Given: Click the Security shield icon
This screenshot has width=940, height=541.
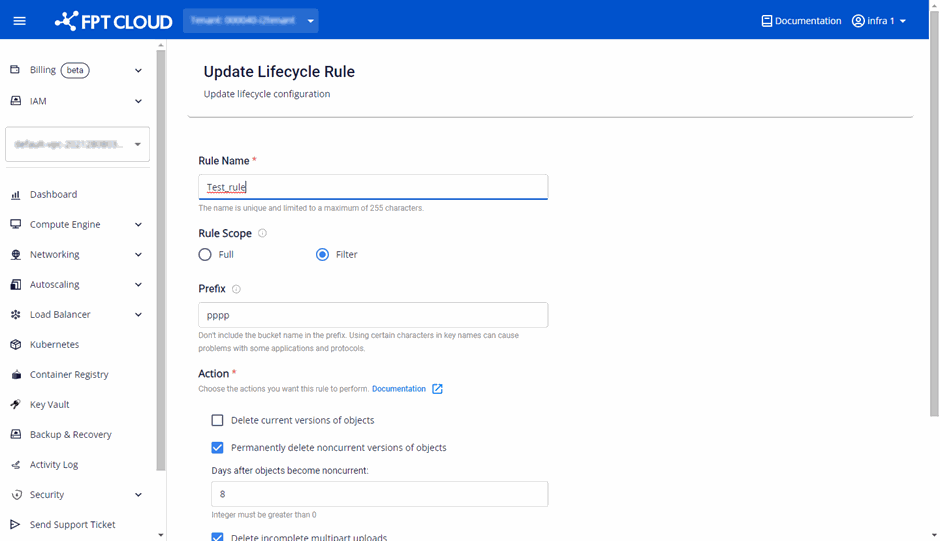Looking at the screenshot, I should [16, 494].
